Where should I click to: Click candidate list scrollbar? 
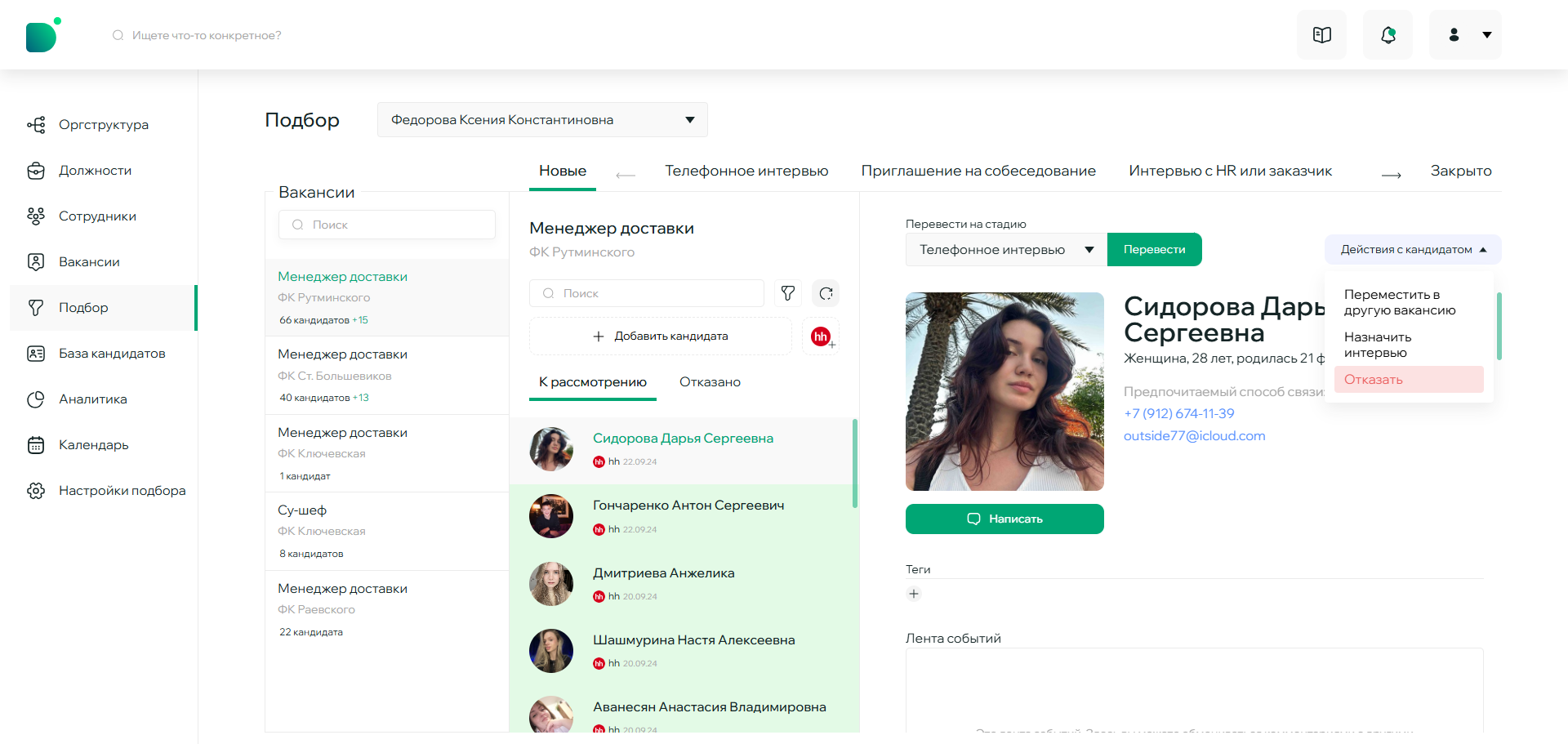(x=855, y=463)
